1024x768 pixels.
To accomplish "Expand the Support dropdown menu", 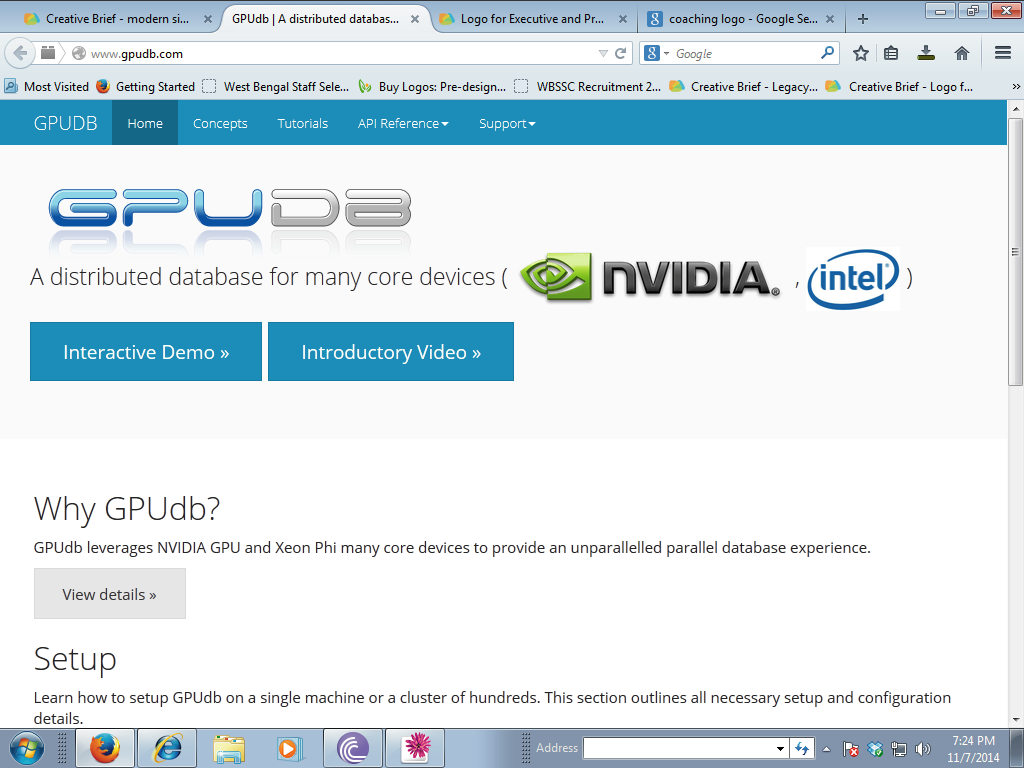I will (507, 123).
